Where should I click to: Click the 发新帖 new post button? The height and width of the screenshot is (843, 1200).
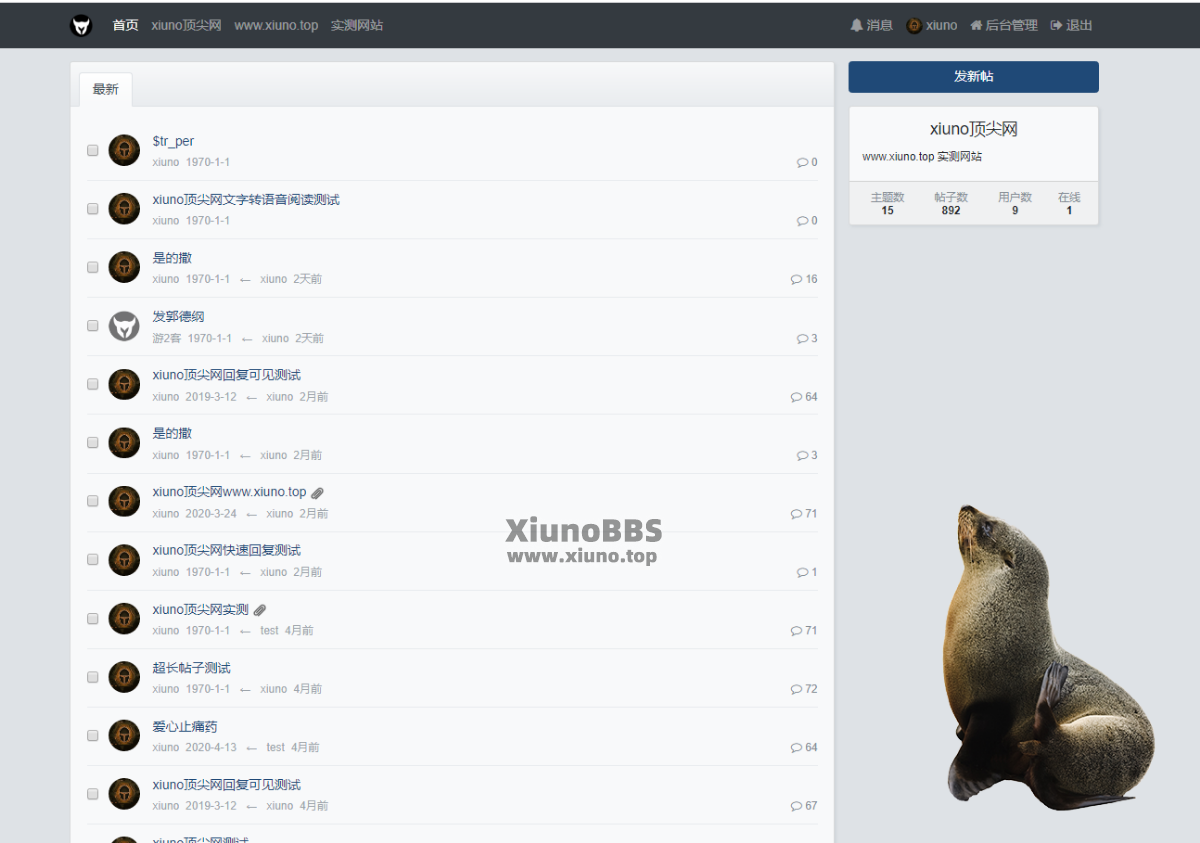click(973, 77)
